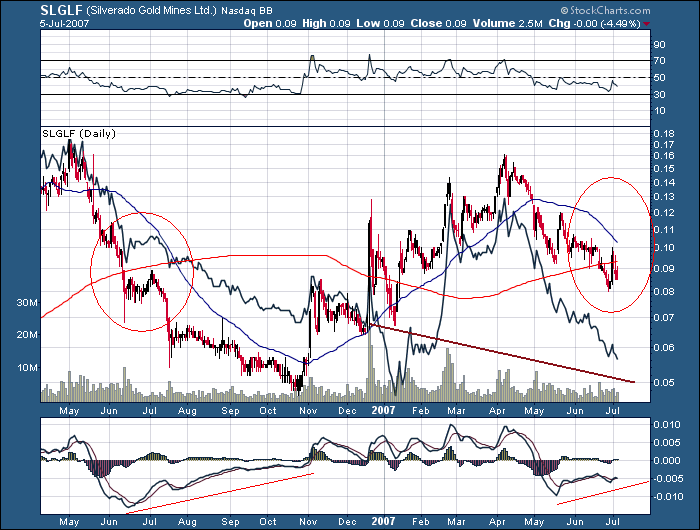The image size is (700, 530).
Task: Click the Close 0.09 value
Action: 438,24
